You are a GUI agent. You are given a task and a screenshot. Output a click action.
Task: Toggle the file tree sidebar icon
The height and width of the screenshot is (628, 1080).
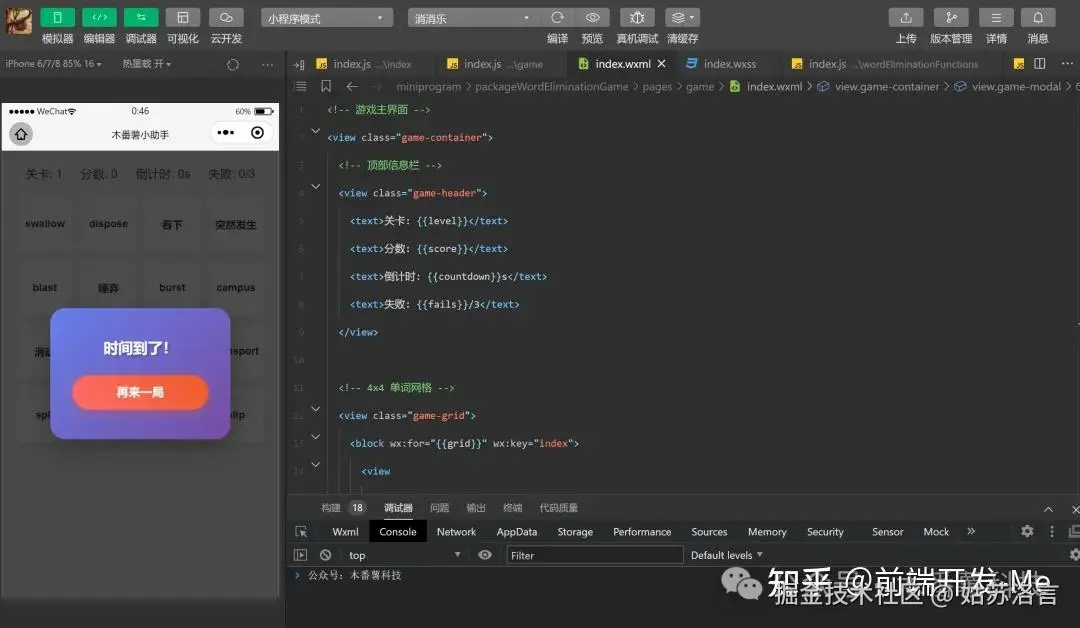pos(299,64)
